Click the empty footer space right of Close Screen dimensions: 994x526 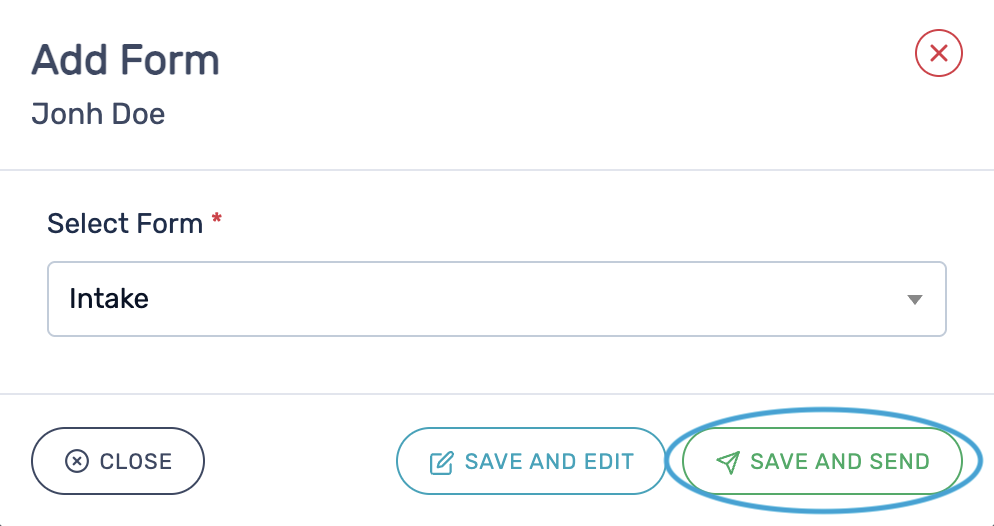coord(300,462)
